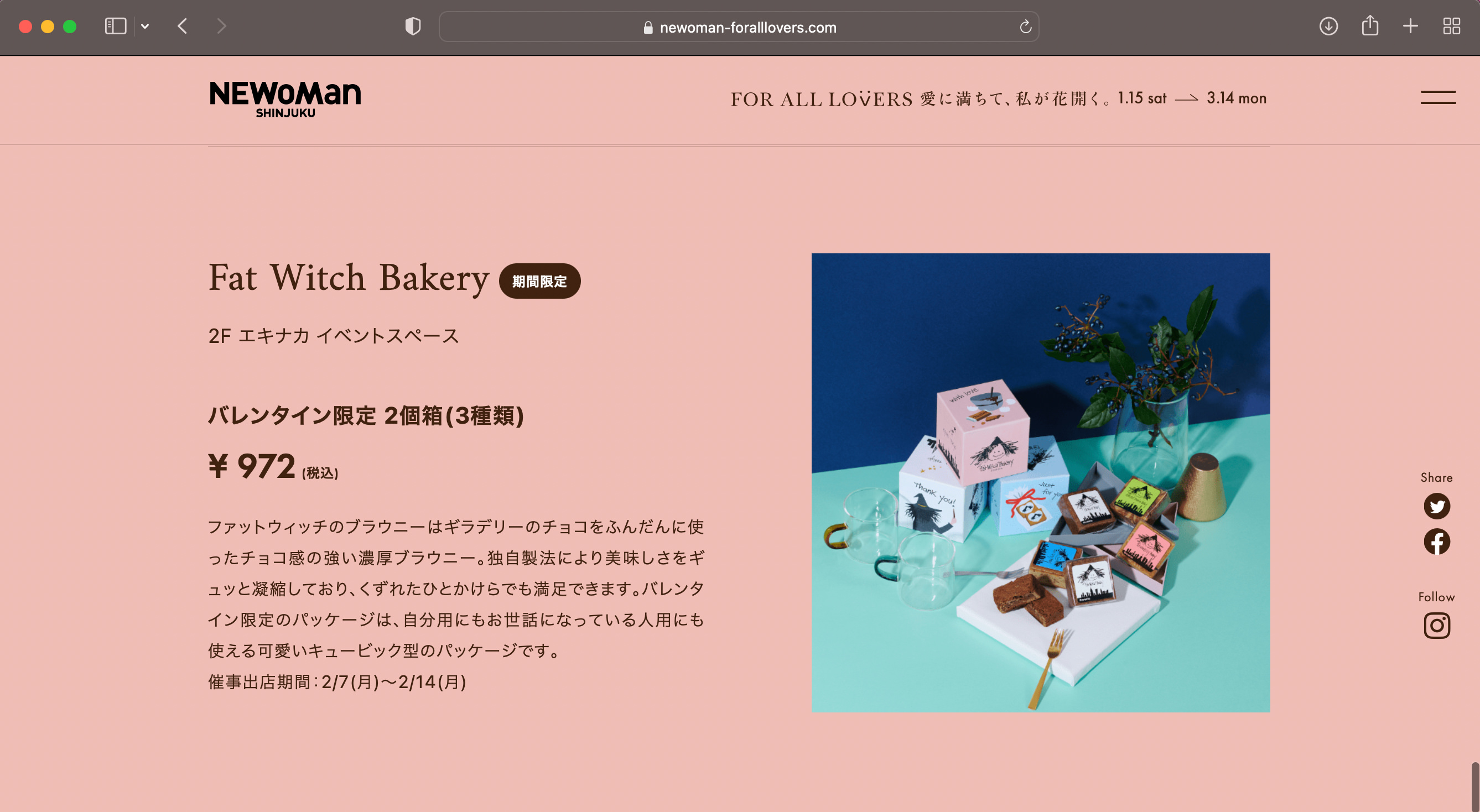
Task: Open the Safari share sheet
Action: point(1370,26)
